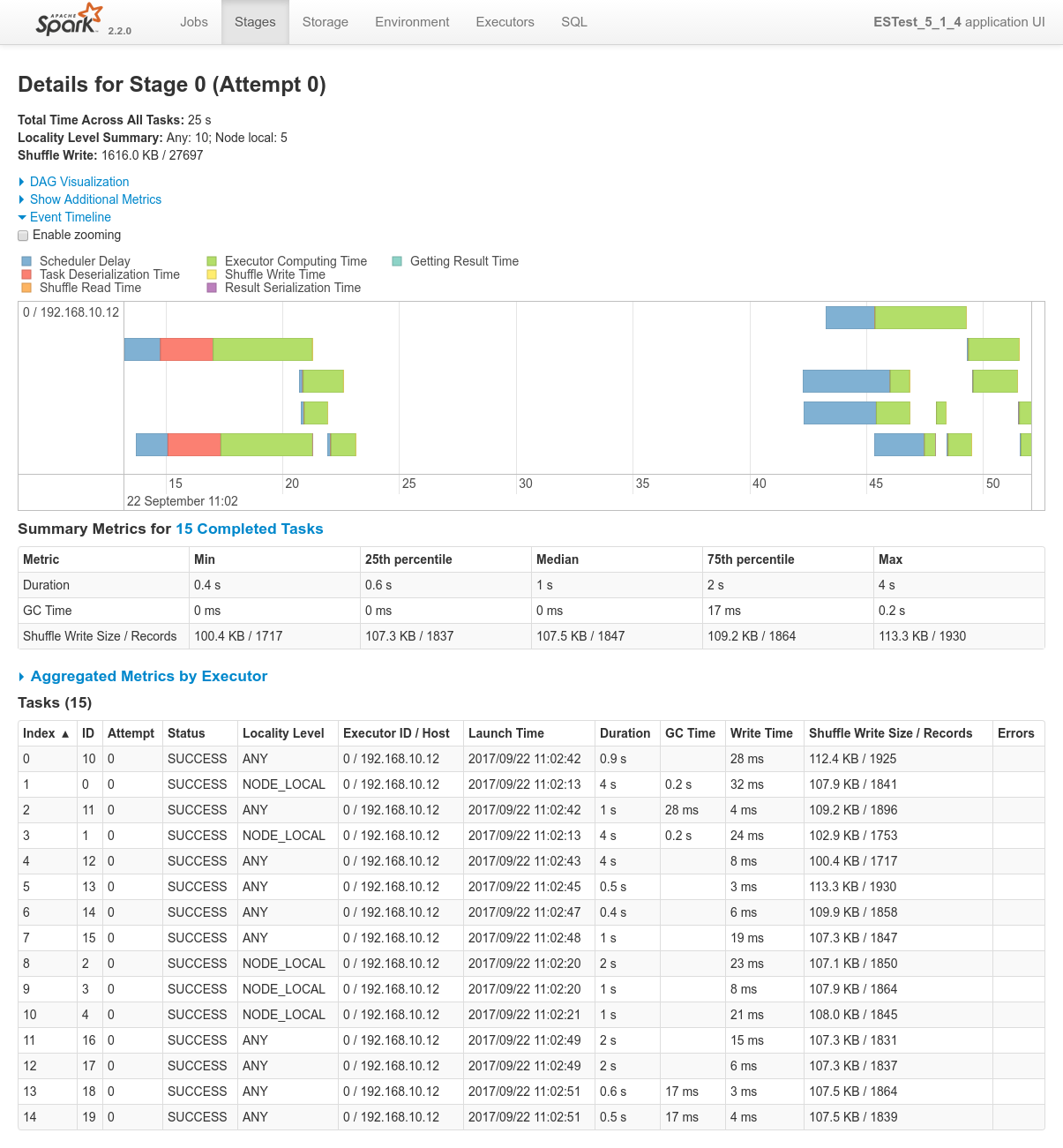The image size is (1063, 1148).
Task: Collapse the Event Timeline section
Action: (x=70, y=217)
